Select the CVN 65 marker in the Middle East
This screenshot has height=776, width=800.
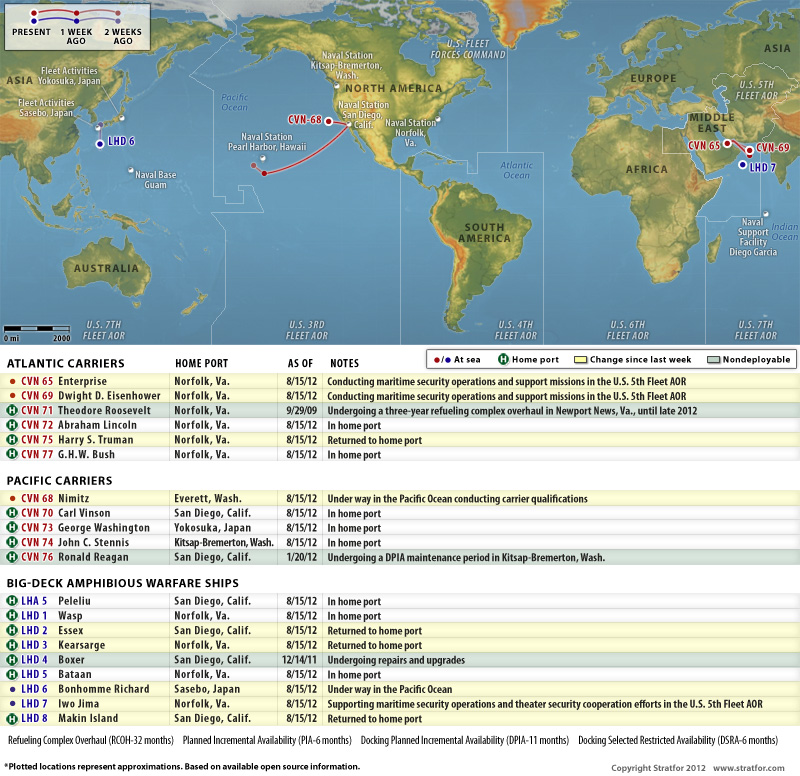coord(727,144)
